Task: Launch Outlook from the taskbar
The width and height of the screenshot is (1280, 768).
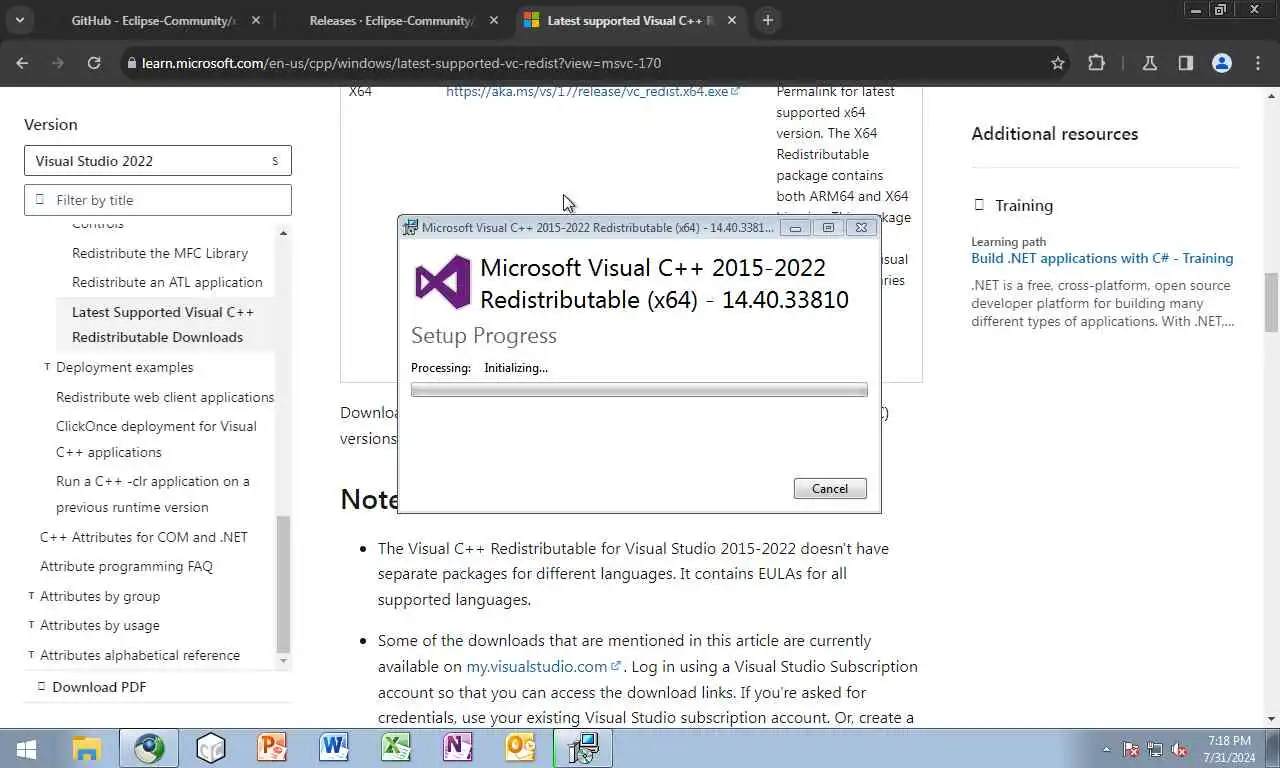Action: coord(520,748)
